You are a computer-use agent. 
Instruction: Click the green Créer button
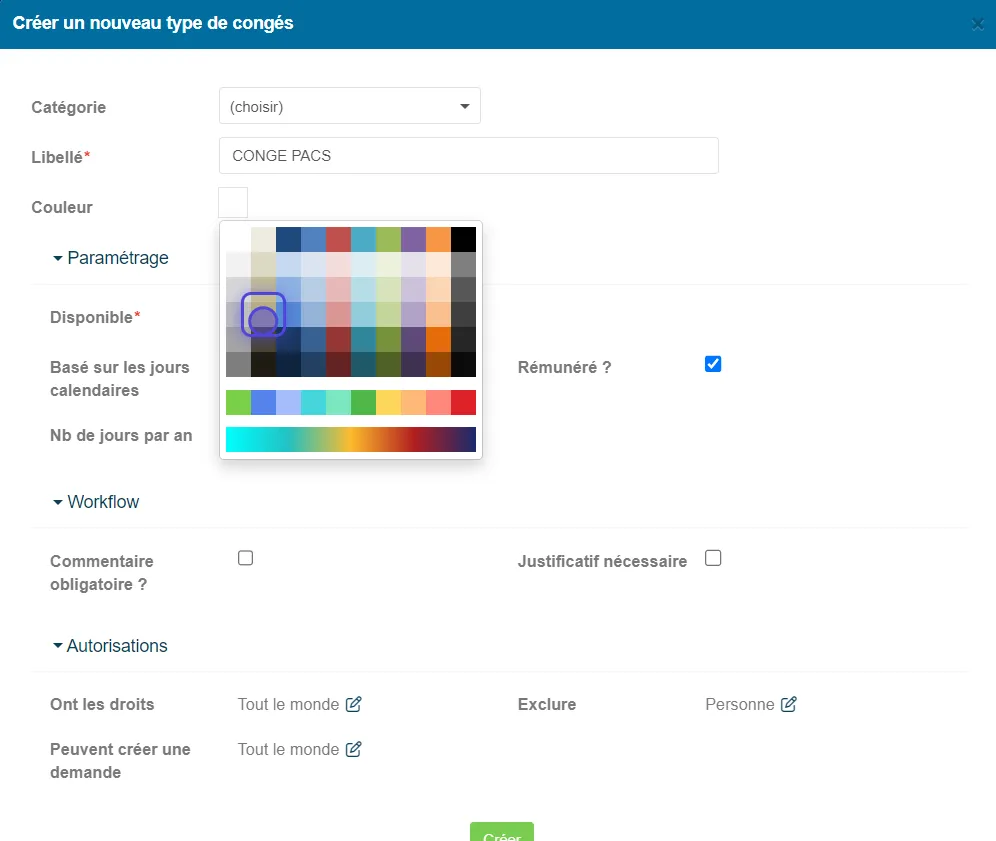tap(502, 832)
